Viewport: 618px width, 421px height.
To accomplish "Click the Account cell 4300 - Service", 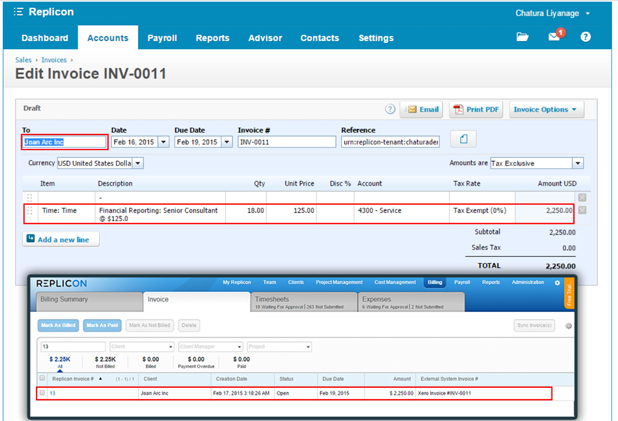I will pos(402,214).
